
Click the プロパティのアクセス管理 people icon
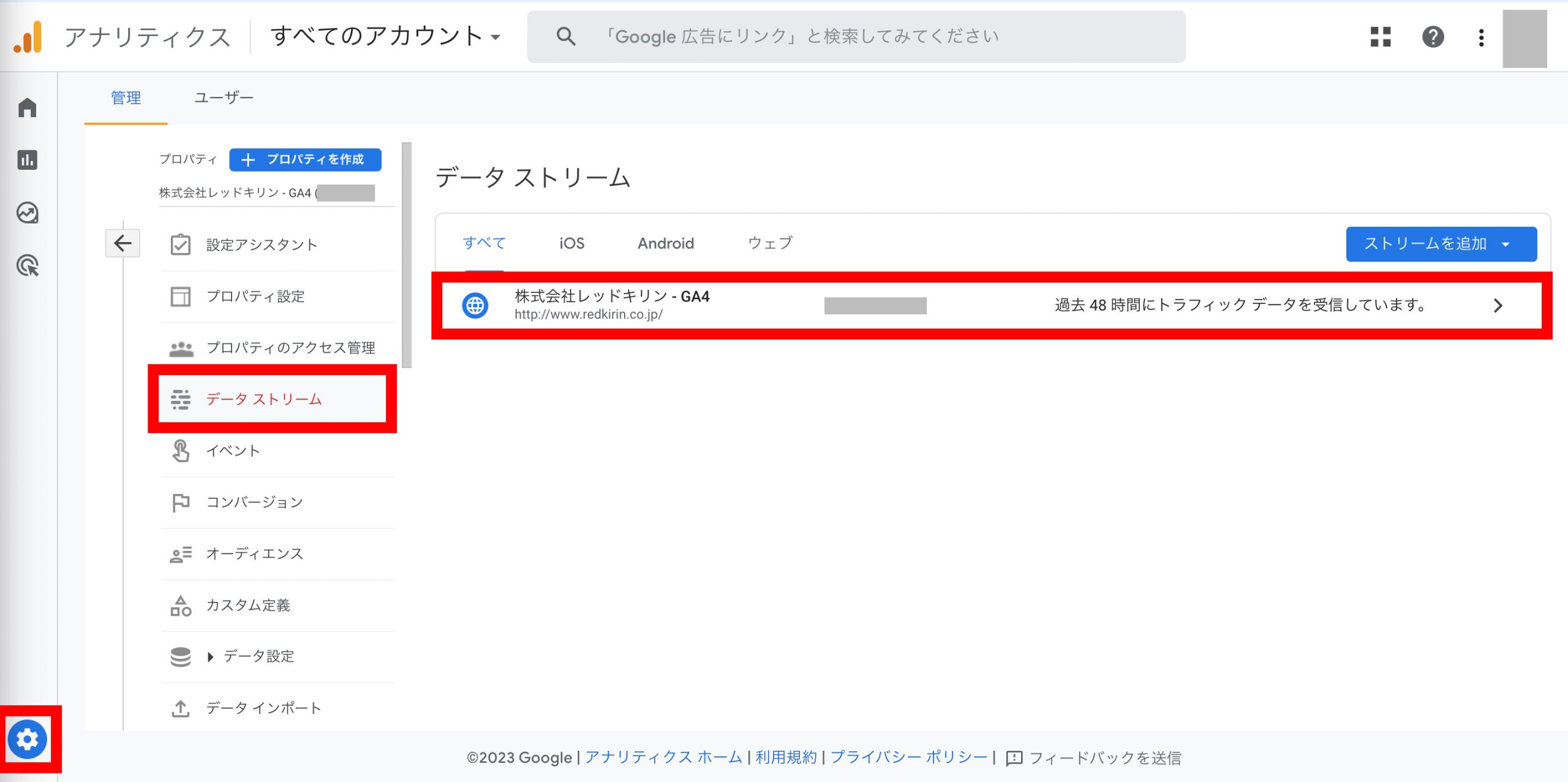click(x=181, y=348)
